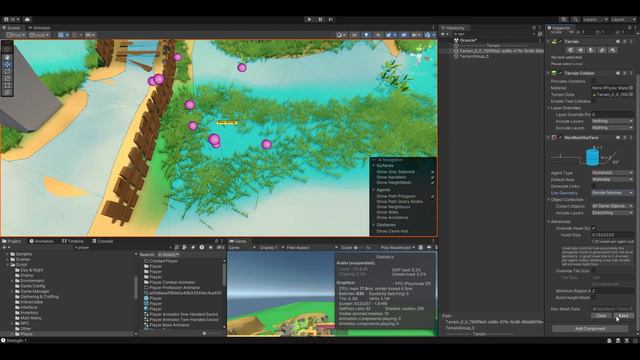Open the Collect Objects dropdown
The image size is (640, 360).
[612, 206]
